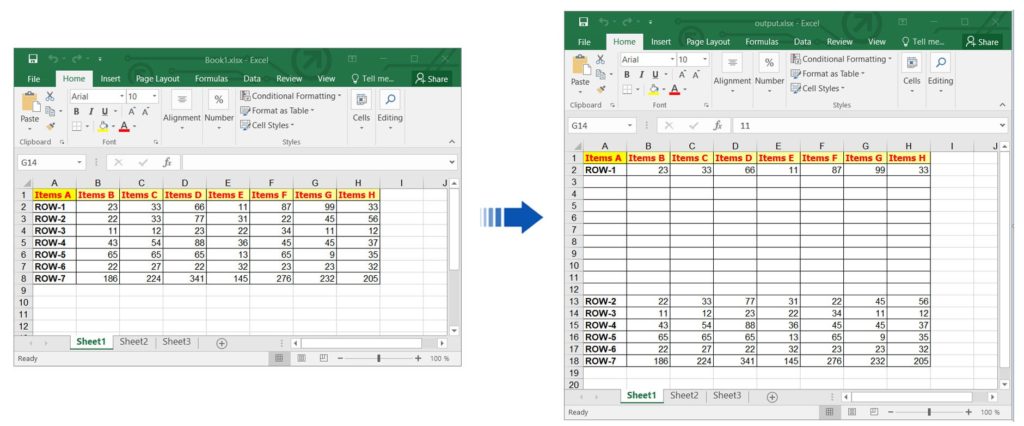Click the File button in Book1.xlsx

33,78
